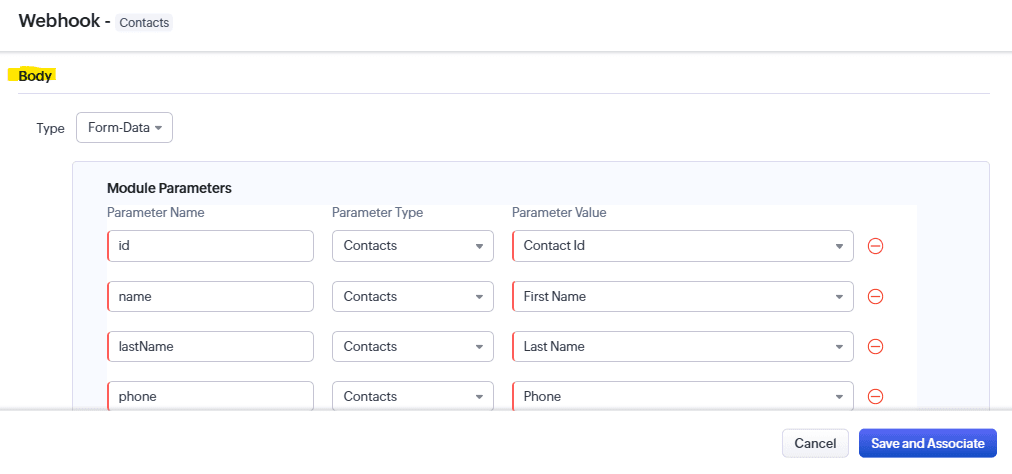This screenshot has height=474, width=1012.
Task: Focus the id parameter name field
Action: pos(211,246)
